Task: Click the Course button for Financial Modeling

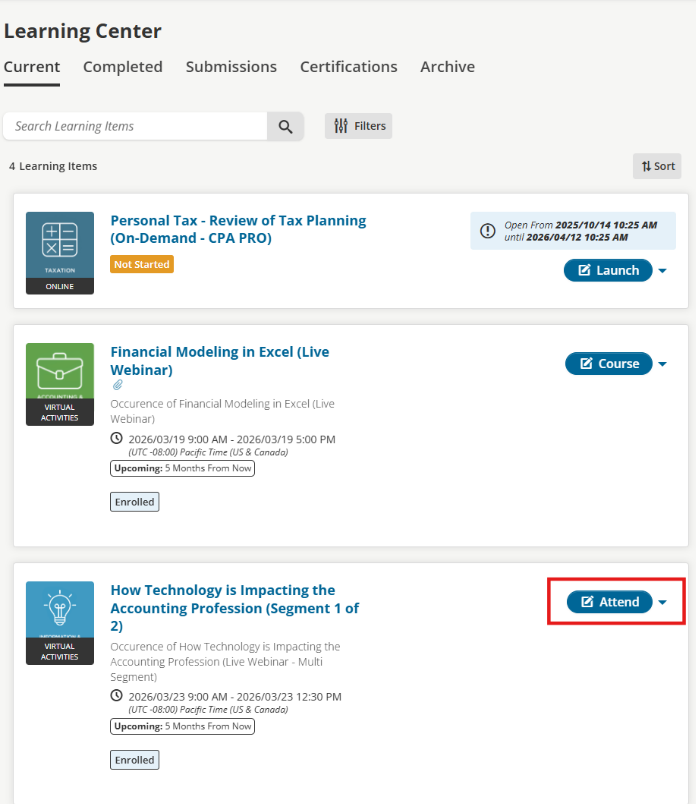Action: click(x=608, y=364)
